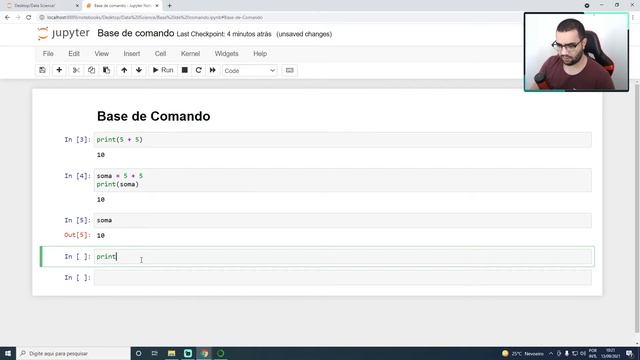The image size is (640, 360).
Task: Open the green circle app on taskbar
Action: click(221, 353)
